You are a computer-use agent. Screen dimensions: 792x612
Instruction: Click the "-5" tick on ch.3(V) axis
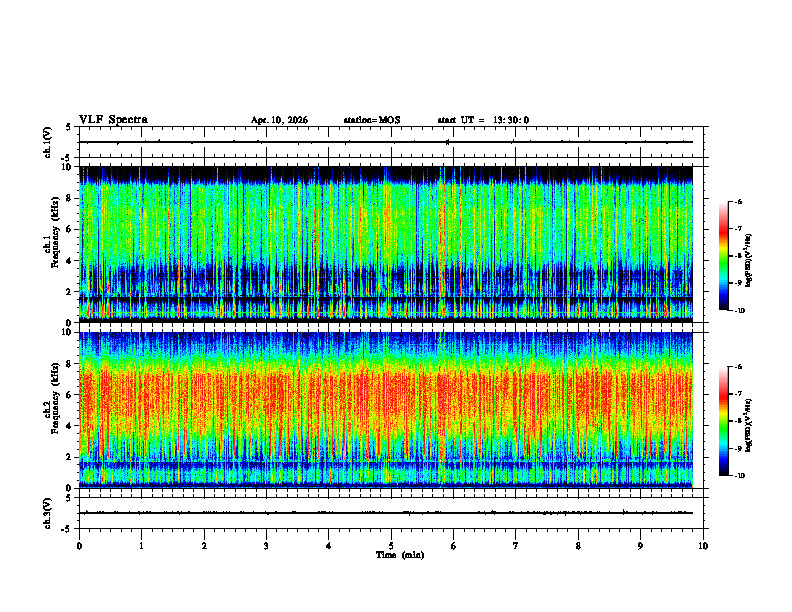point(67,529)
